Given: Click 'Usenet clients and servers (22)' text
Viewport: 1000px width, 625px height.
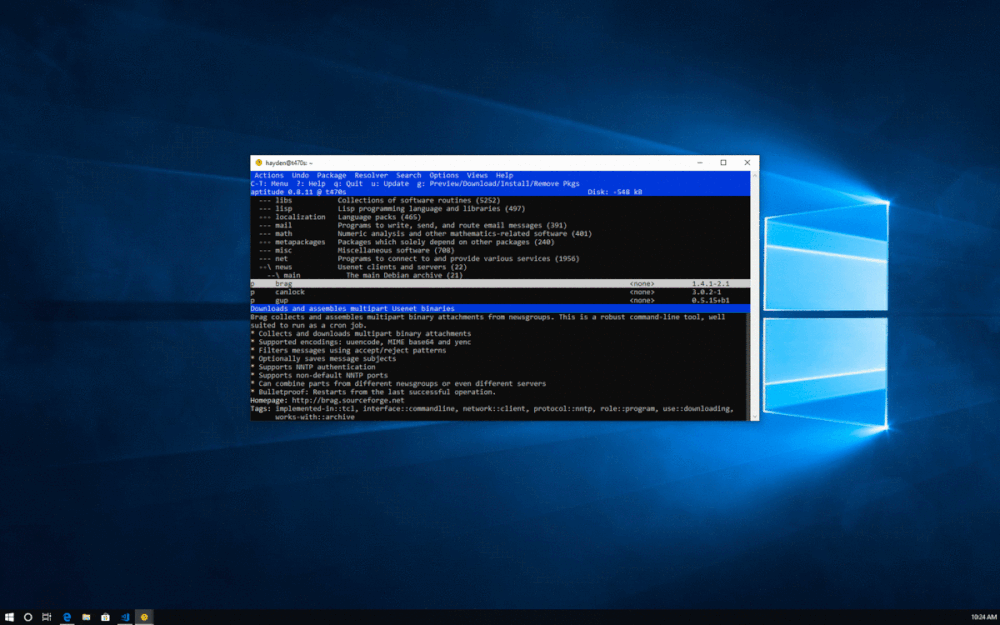Looking at the screenshot, I should point(402,267).
